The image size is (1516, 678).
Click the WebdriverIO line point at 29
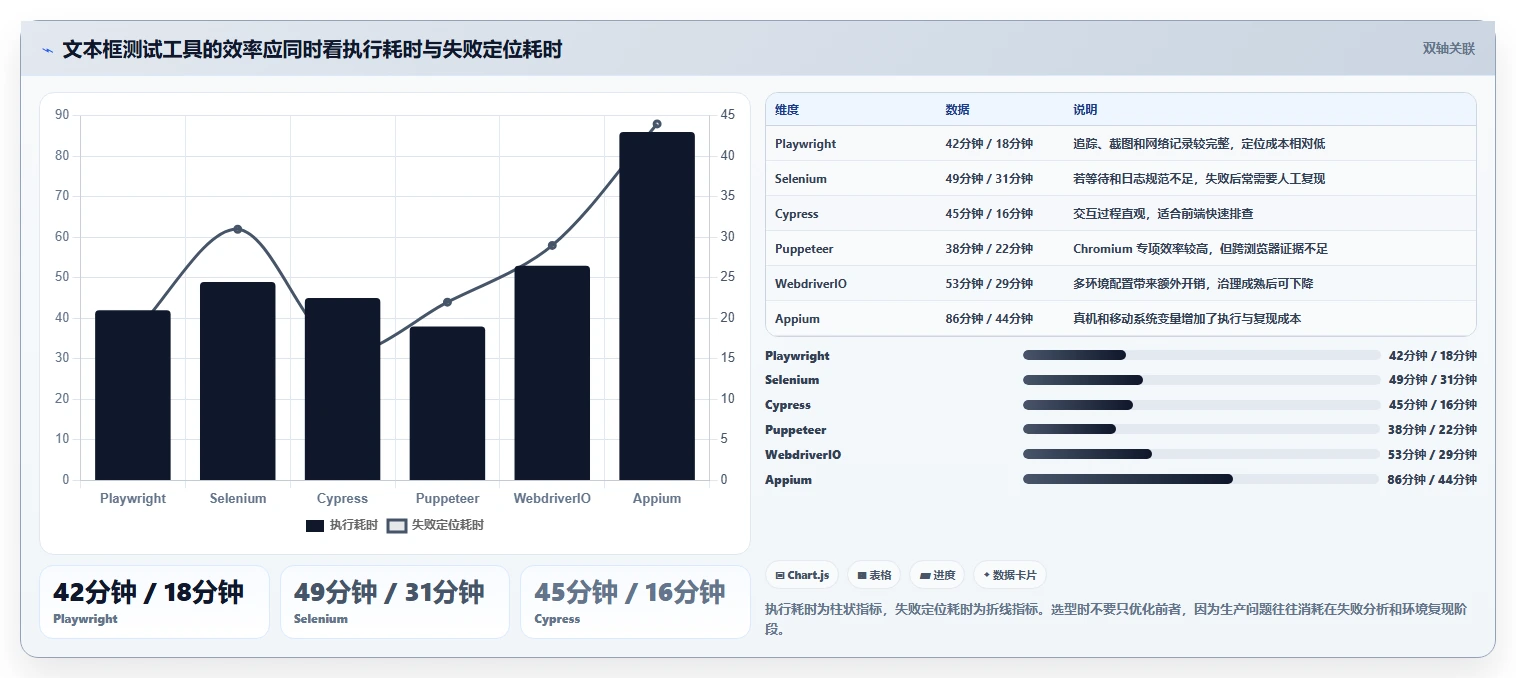[552, 245]
